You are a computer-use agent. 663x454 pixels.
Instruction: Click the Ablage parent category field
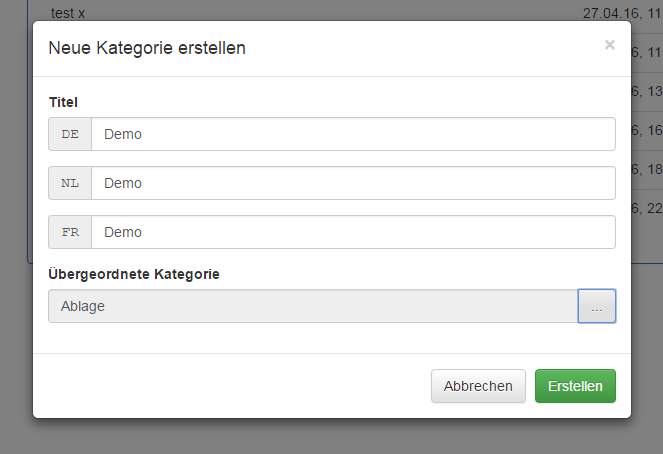pos(312,306)
